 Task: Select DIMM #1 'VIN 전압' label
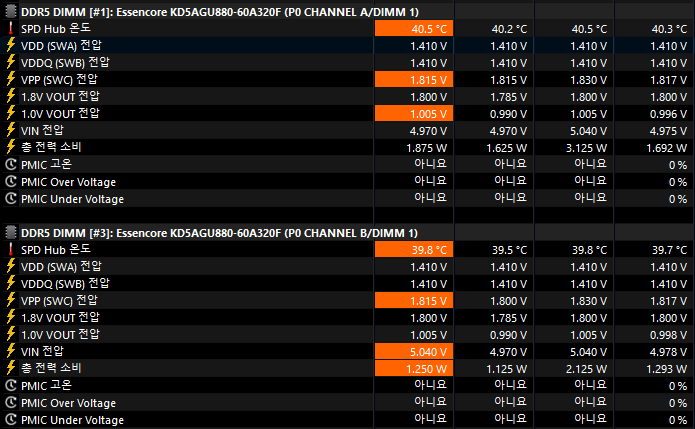(42, 130)
